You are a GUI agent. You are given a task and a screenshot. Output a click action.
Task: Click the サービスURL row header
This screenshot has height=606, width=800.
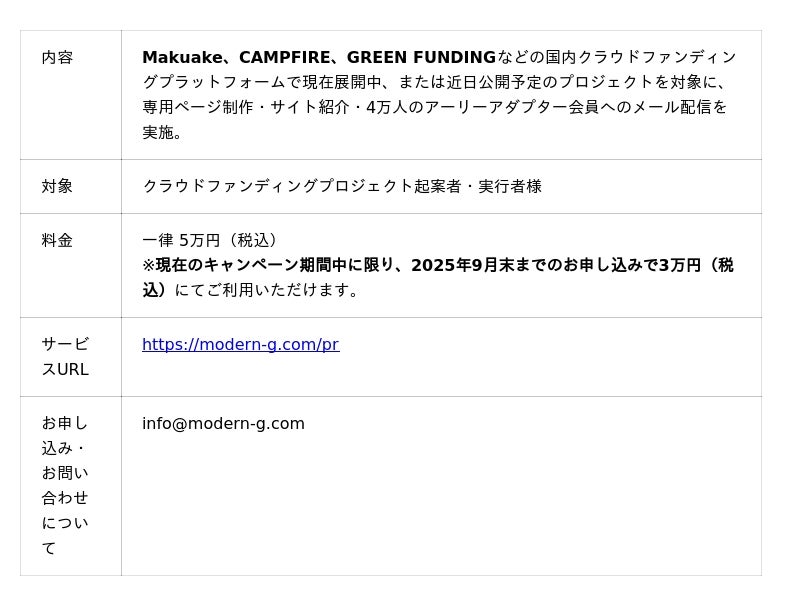click(x=65, y=357)
